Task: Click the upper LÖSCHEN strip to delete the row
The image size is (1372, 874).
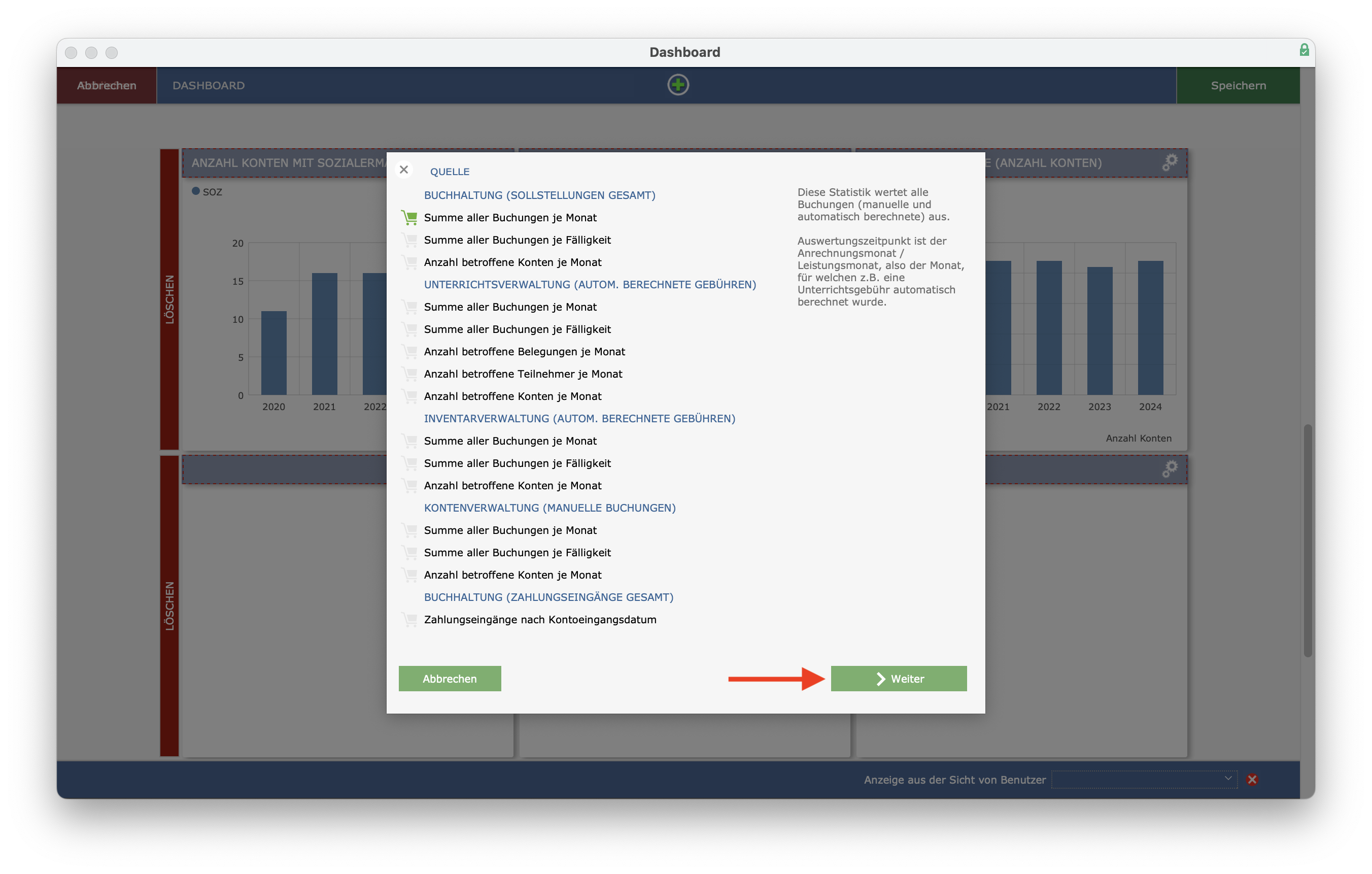Action: tap(169, 299)
